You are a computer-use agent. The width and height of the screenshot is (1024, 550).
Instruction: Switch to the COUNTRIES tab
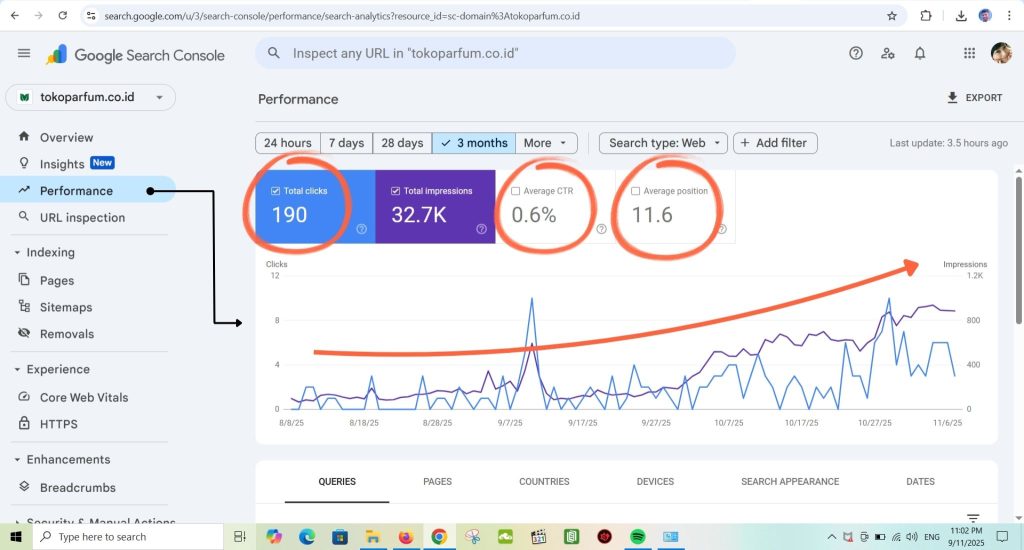tap(544, 482)
